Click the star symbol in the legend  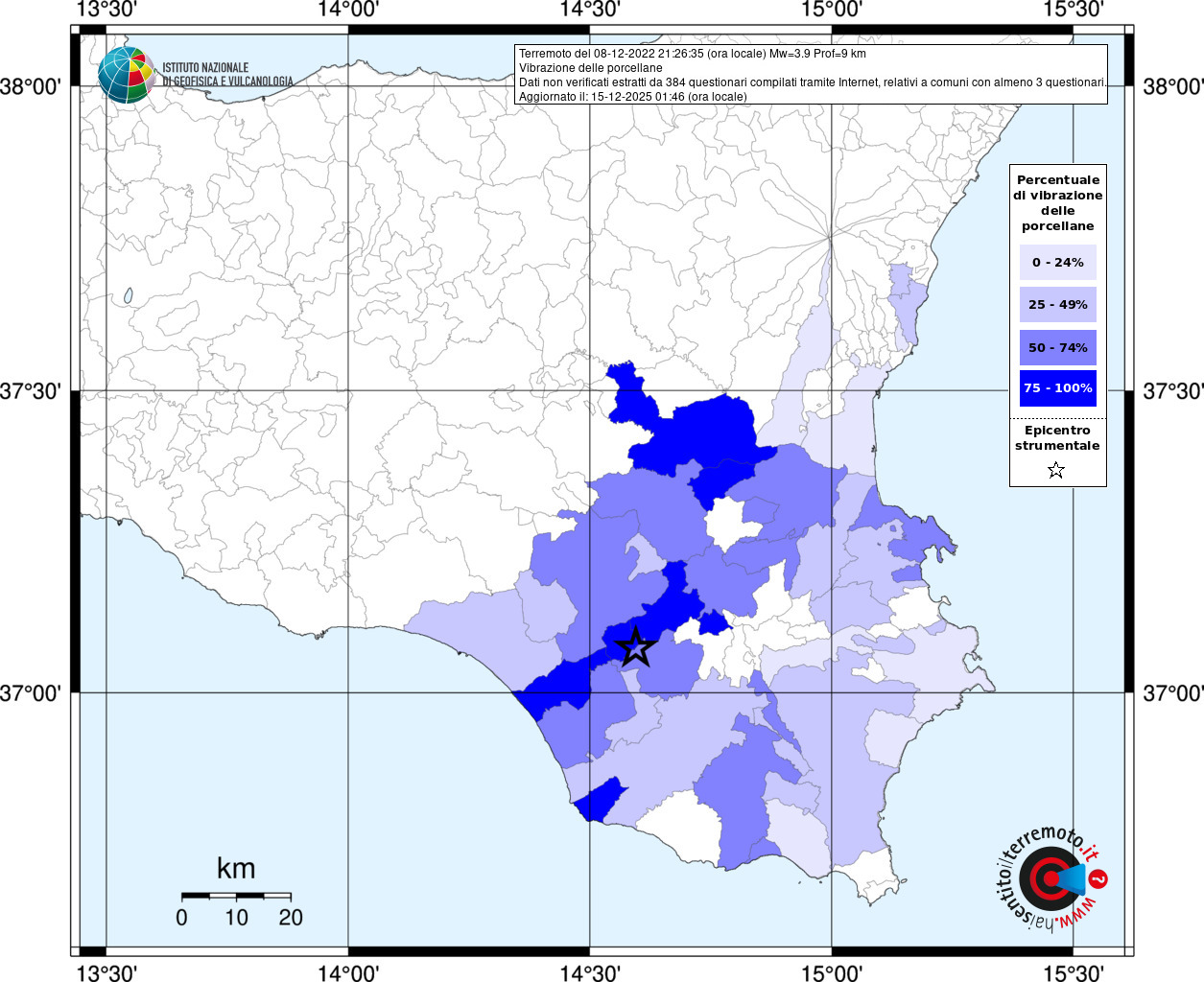tap(1056, 470)
